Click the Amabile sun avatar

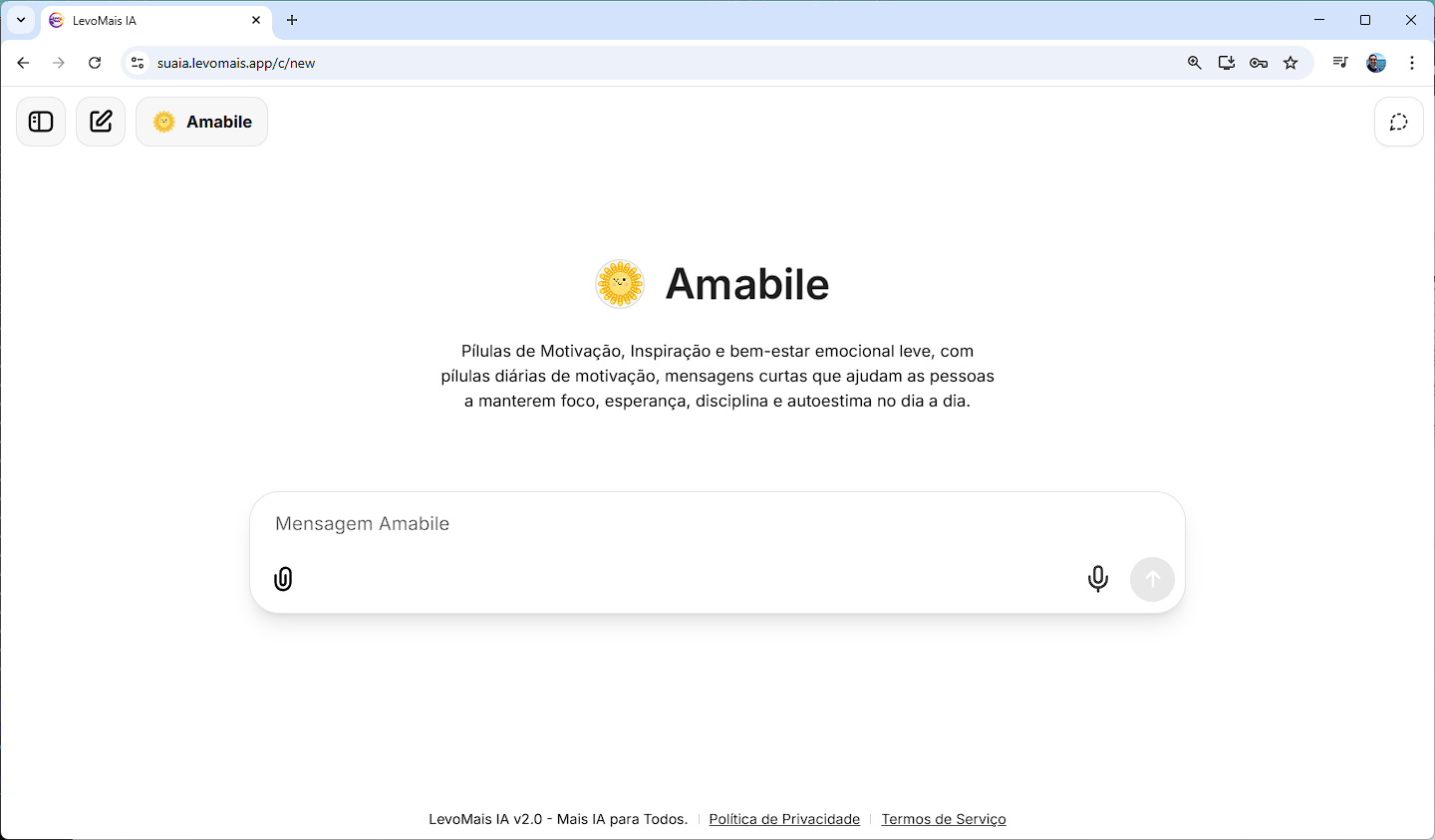coord(620,284)
